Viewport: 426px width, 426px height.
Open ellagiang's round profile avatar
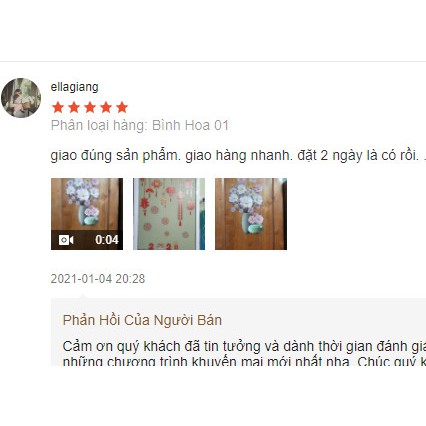click(x=21, y=98)
